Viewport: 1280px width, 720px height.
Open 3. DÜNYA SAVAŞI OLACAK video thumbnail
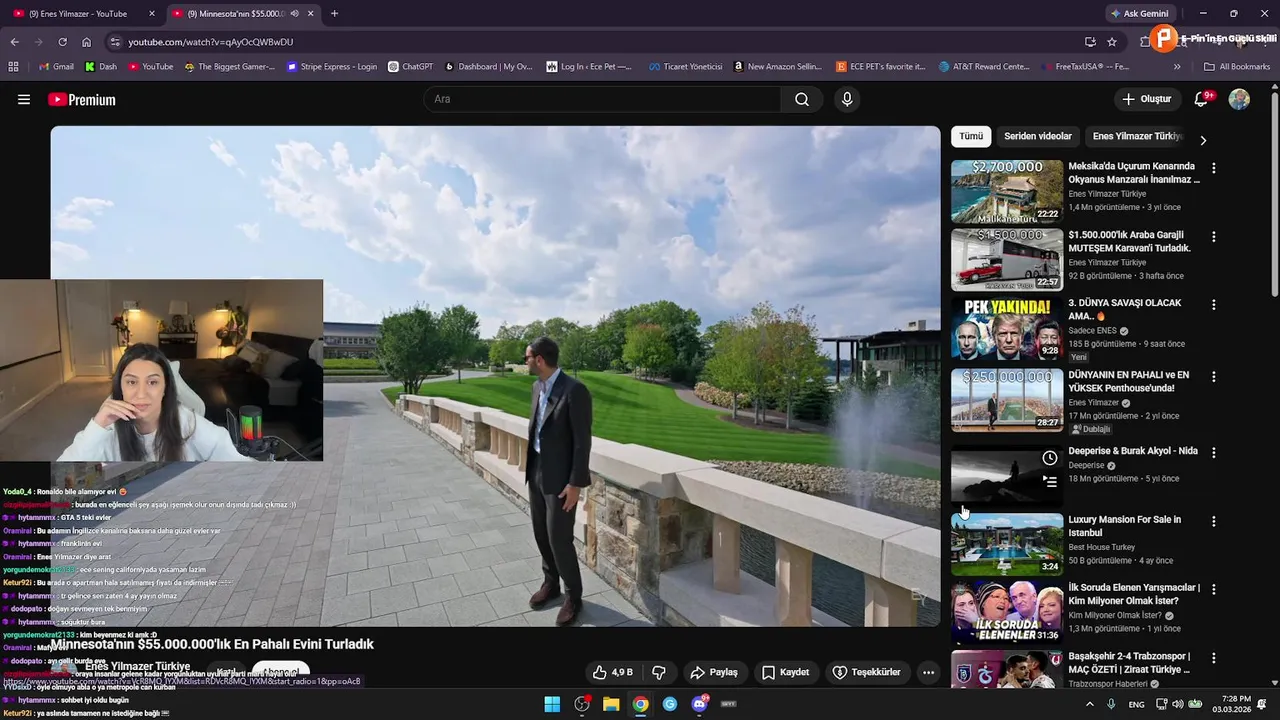pos(1007,328)
